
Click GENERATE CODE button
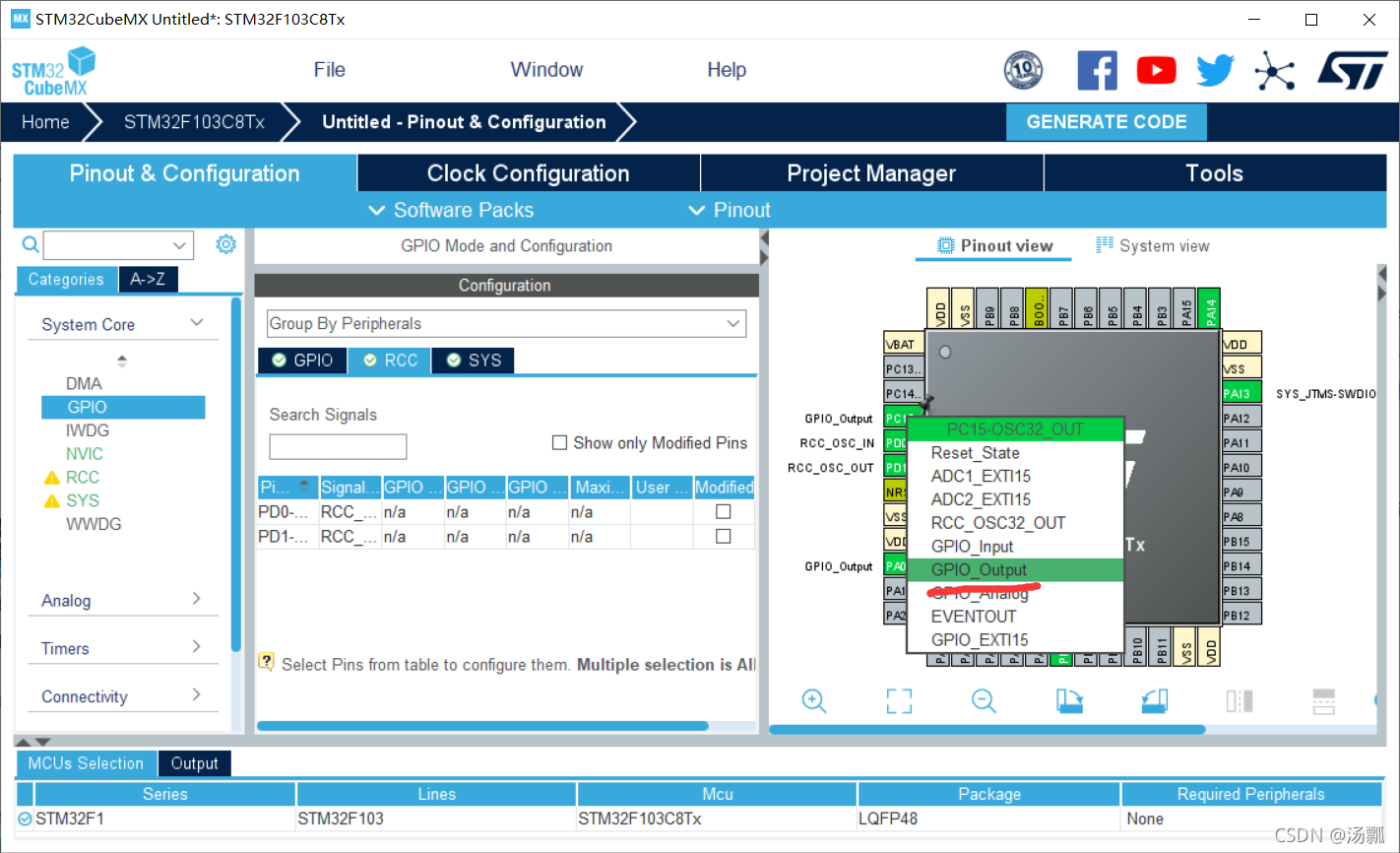point(1107,122)
